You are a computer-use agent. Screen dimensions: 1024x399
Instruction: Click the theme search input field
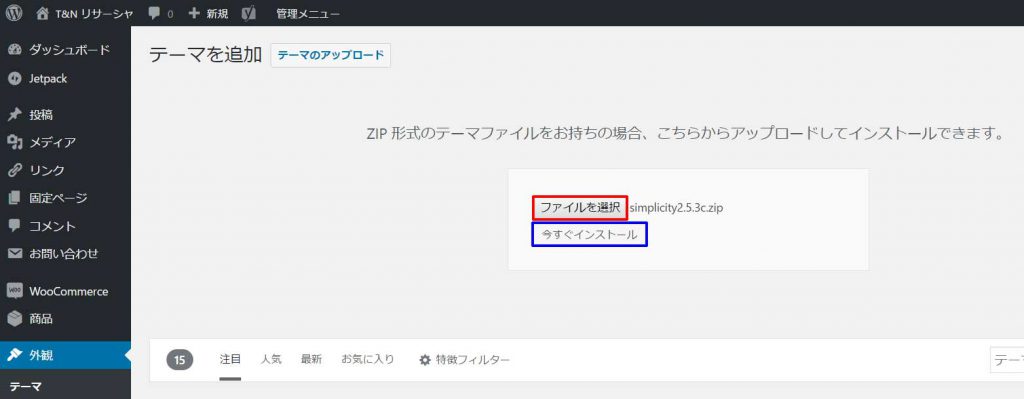pos(1007,360)
